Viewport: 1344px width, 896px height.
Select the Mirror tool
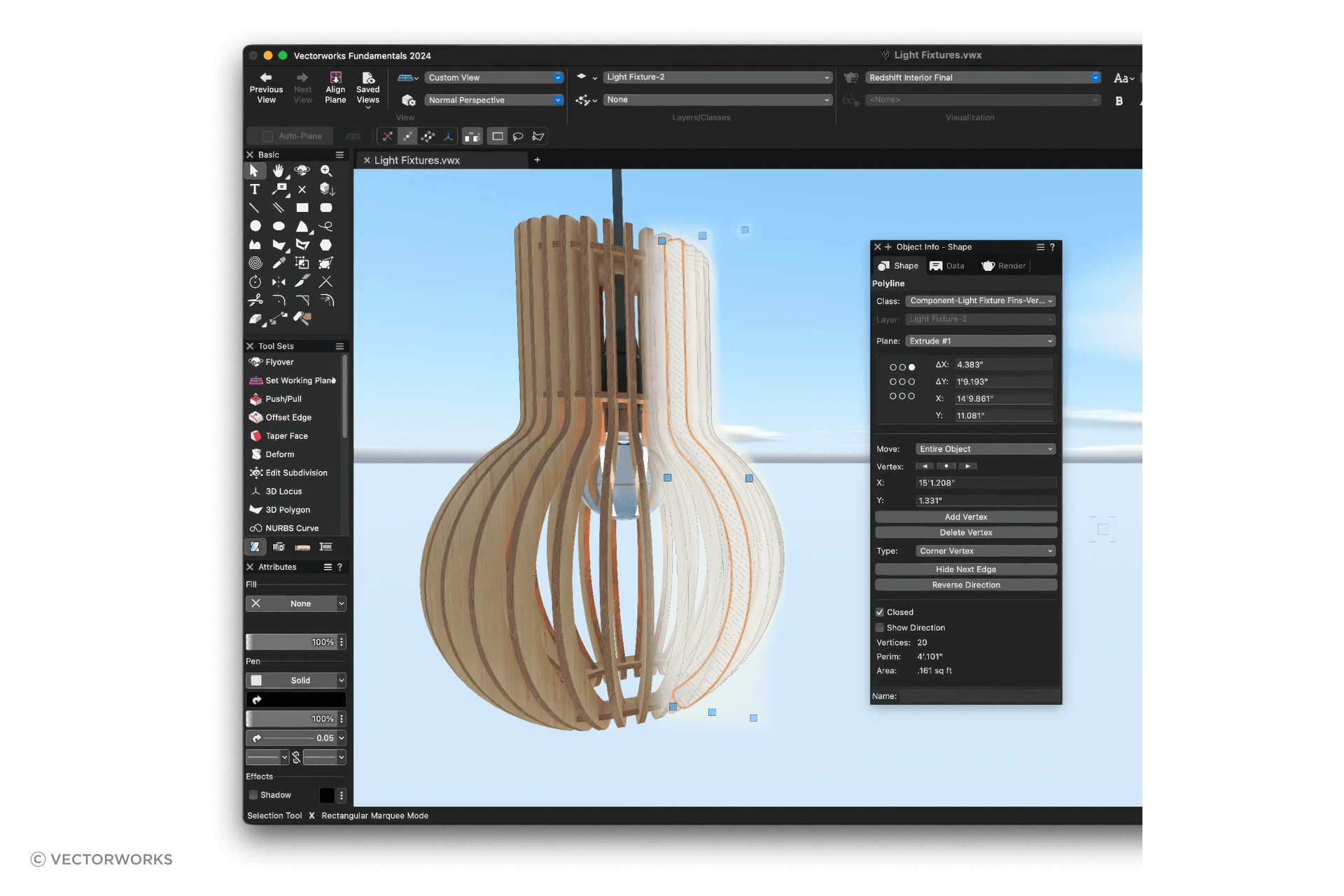279,282
